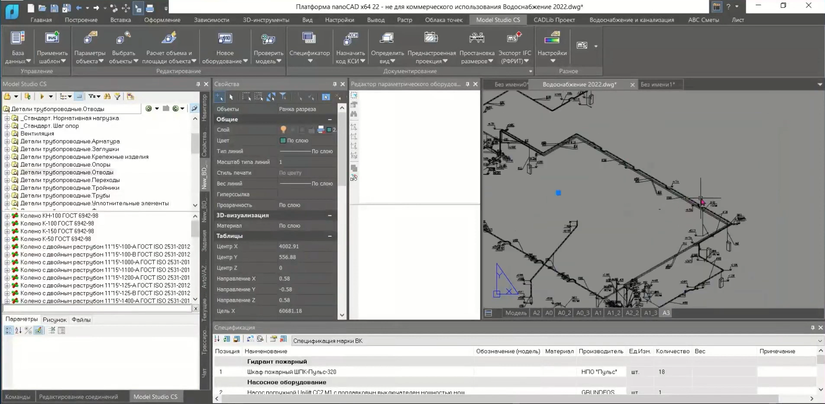Viewport: 825px width, 404px height.
Task: Click the binoculars search icon in Model Studio panel
Action: point(107,96)
